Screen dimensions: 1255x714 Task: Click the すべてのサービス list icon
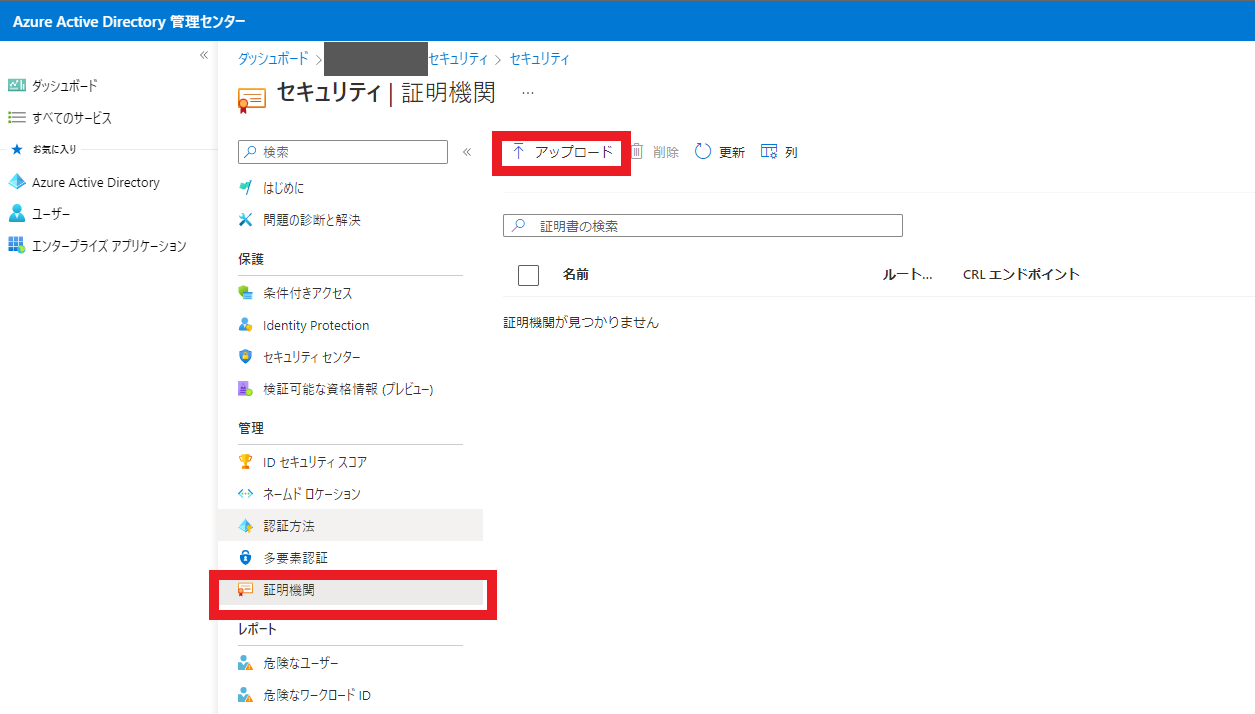pos(16,118)
